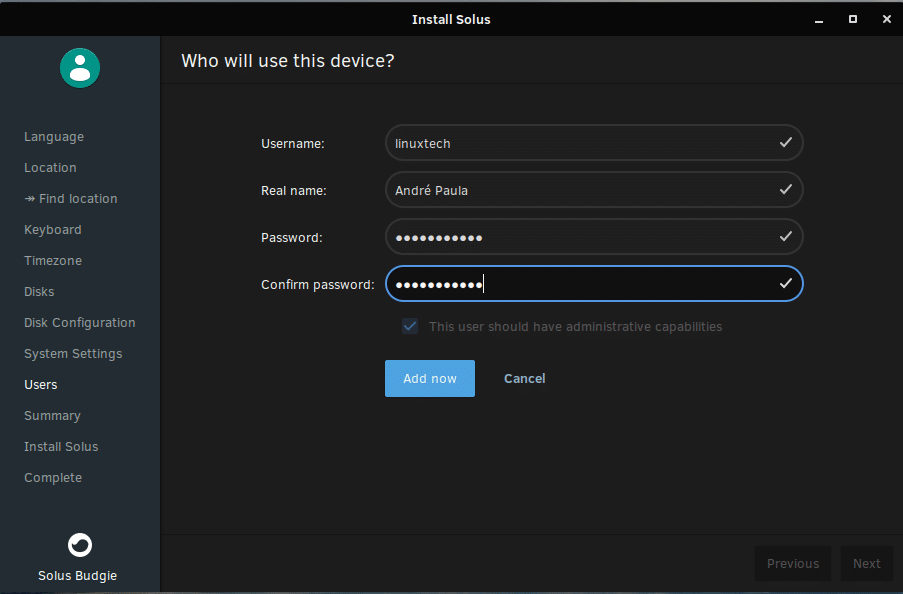Cancel adding the user
Viewport: 903px width, 594px height.
pyautogui.click(x=525, y=379)
